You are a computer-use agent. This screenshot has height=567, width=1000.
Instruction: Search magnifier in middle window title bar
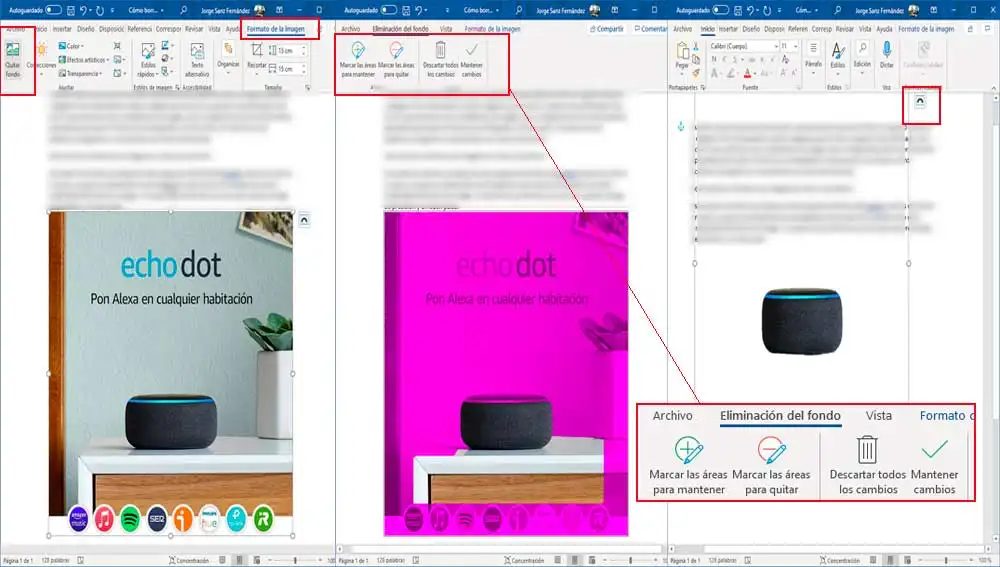519,10
